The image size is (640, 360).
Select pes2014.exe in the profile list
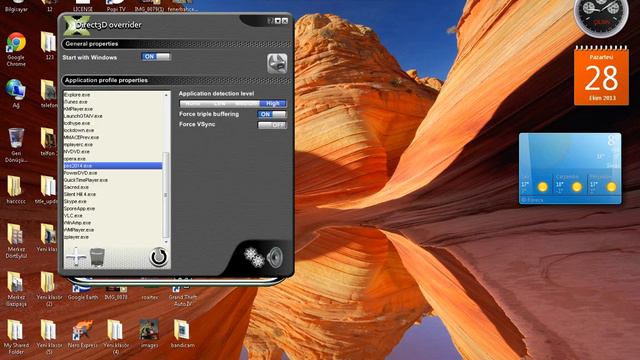pos(113,166)
